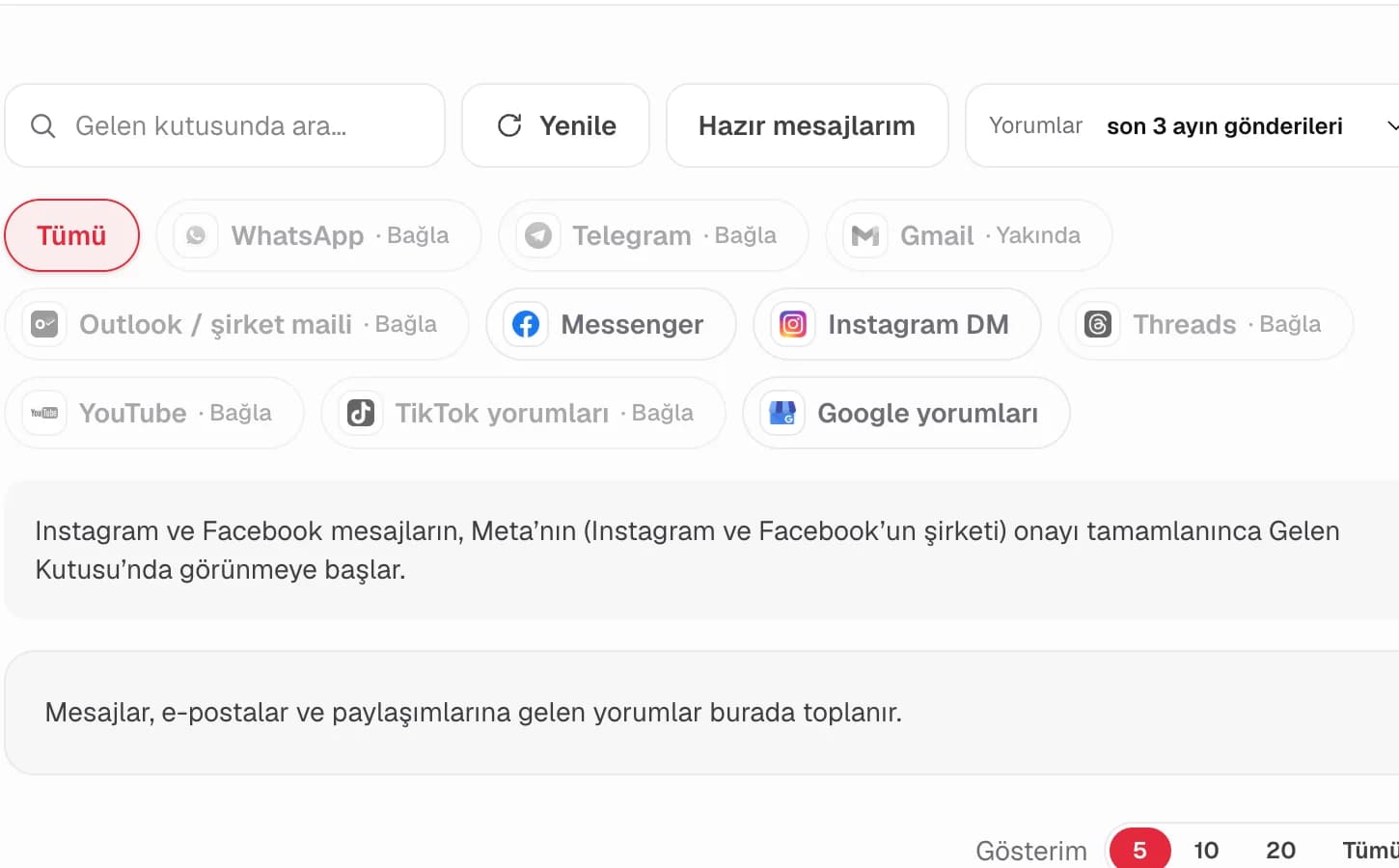Click the refresh arrow icon beside Yenile
Screen dimensions: 1399x868
click(x=509, y=125)
